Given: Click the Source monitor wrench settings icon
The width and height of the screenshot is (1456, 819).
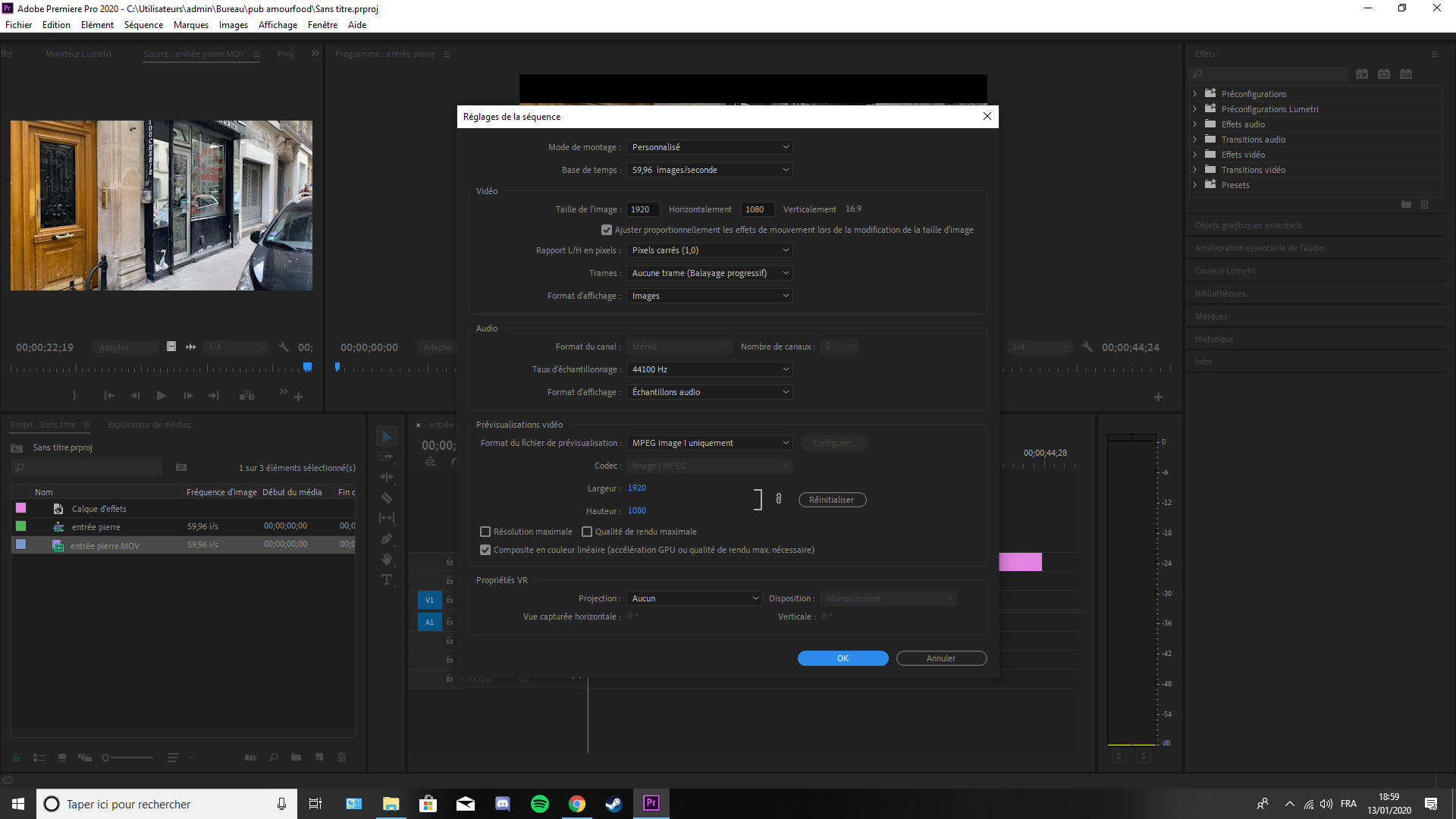Looking at the screenshot, I should pos(284,347).
